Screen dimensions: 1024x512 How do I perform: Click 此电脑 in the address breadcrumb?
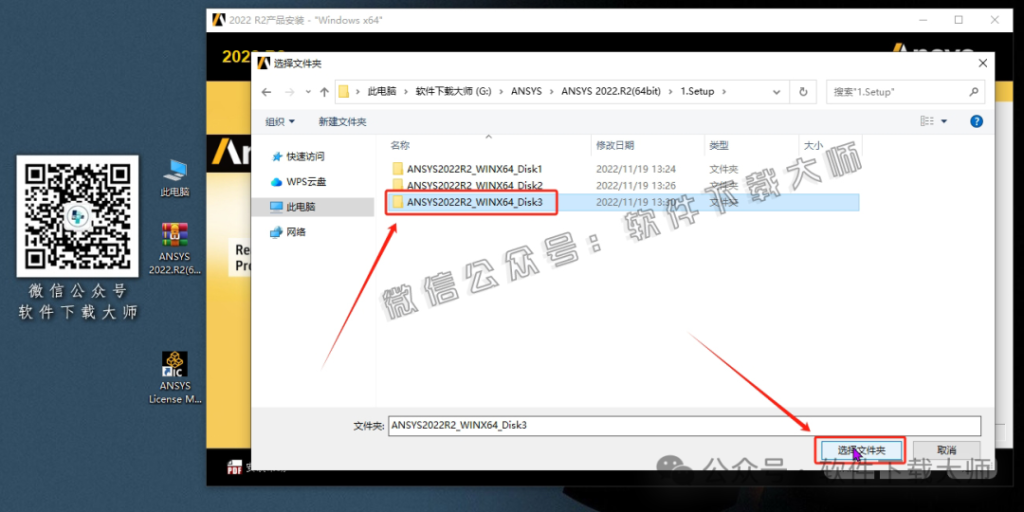click(382, 92)
